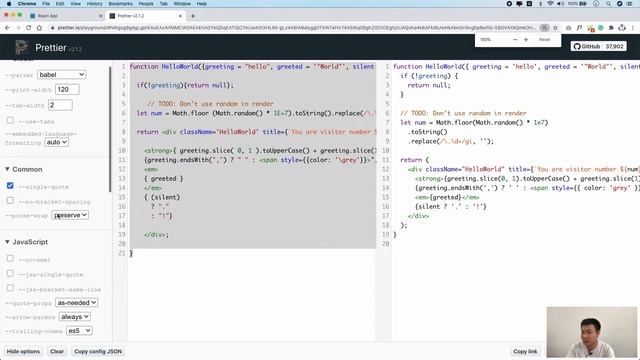Toggle --jsx-single-quote checkbox
The width and height of the screenshot is (640, 360).
click(x=10, y=273)
